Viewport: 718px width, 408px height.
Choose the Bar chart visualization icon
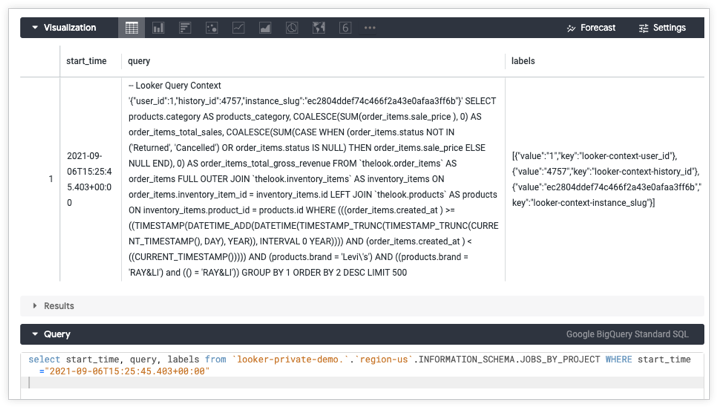(185, 28)
